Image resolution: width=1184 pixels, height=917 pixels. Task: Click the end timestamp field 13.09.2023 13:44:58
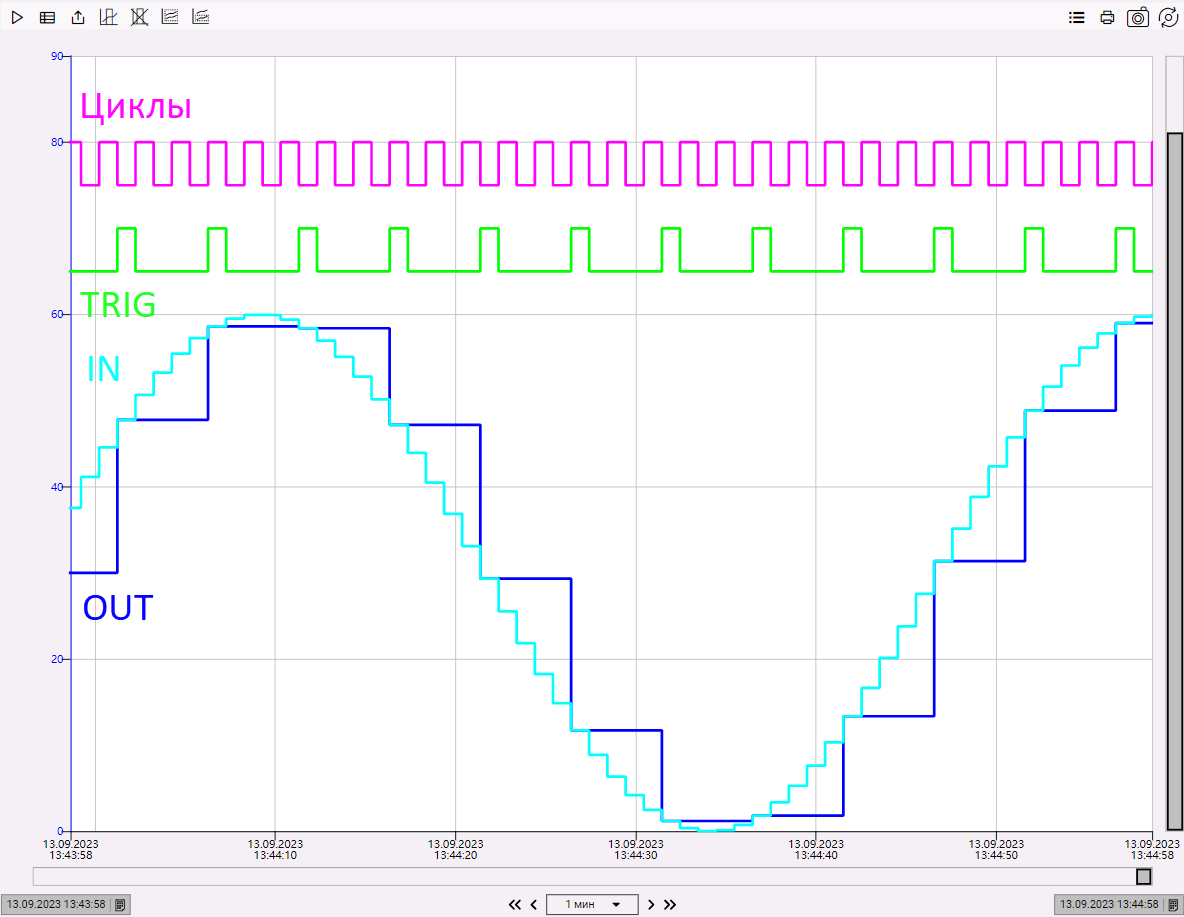(x=1110, y=904)
